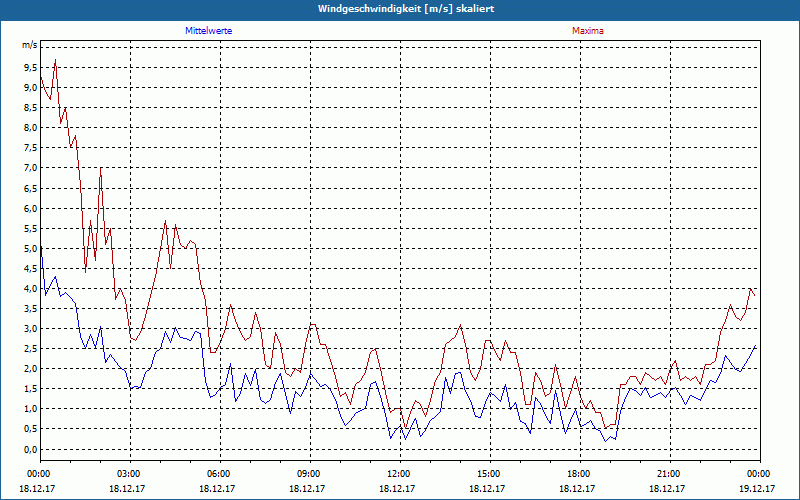The image size is (800, 500).
Task: Click the 3,0 y-axis value
Action: [31, 329]
